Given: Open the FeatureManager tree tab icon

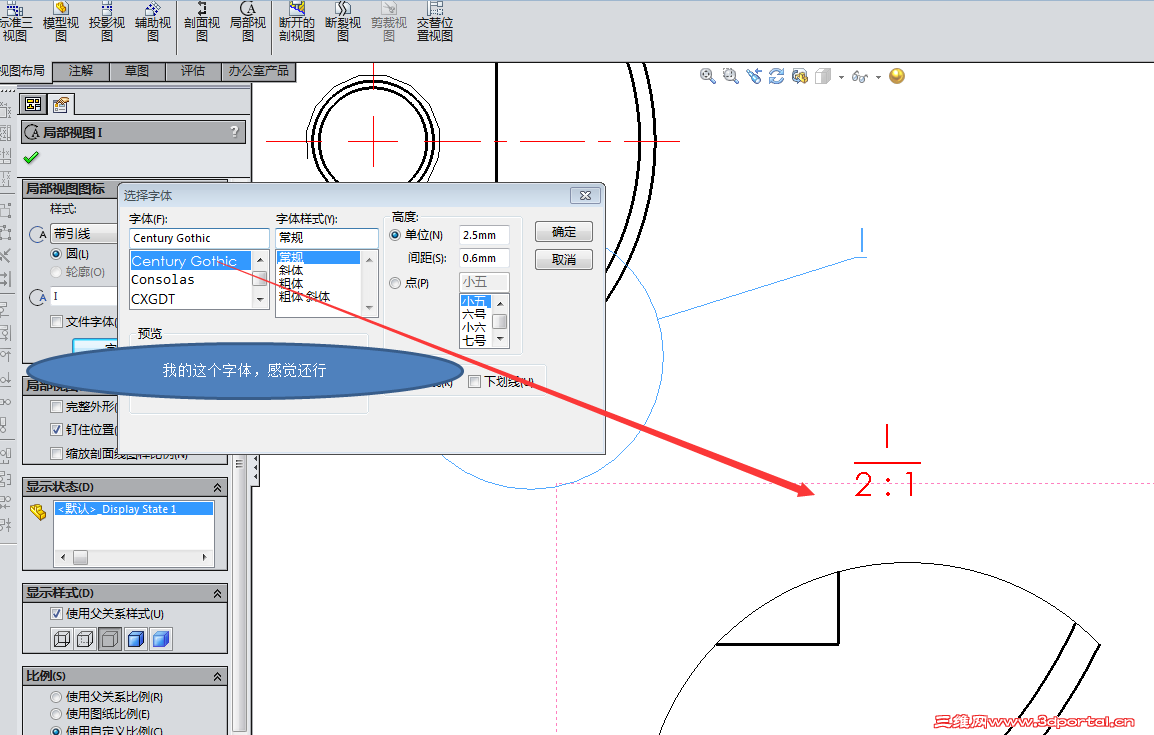Looking at the screenshot, I should point(34,104).
